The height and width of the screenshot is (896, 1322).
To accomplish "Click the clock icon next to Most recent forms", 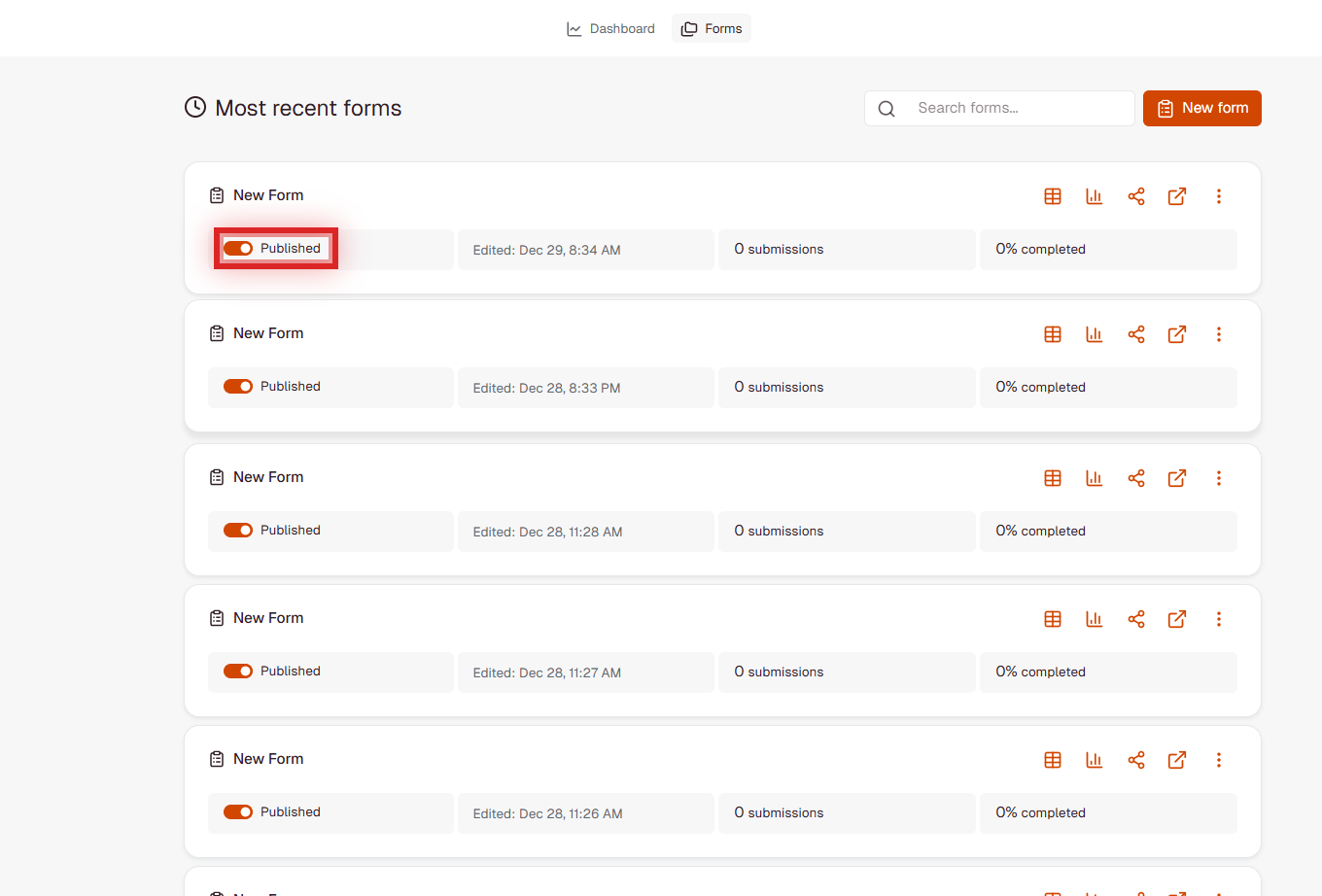I will coord(194,108).
